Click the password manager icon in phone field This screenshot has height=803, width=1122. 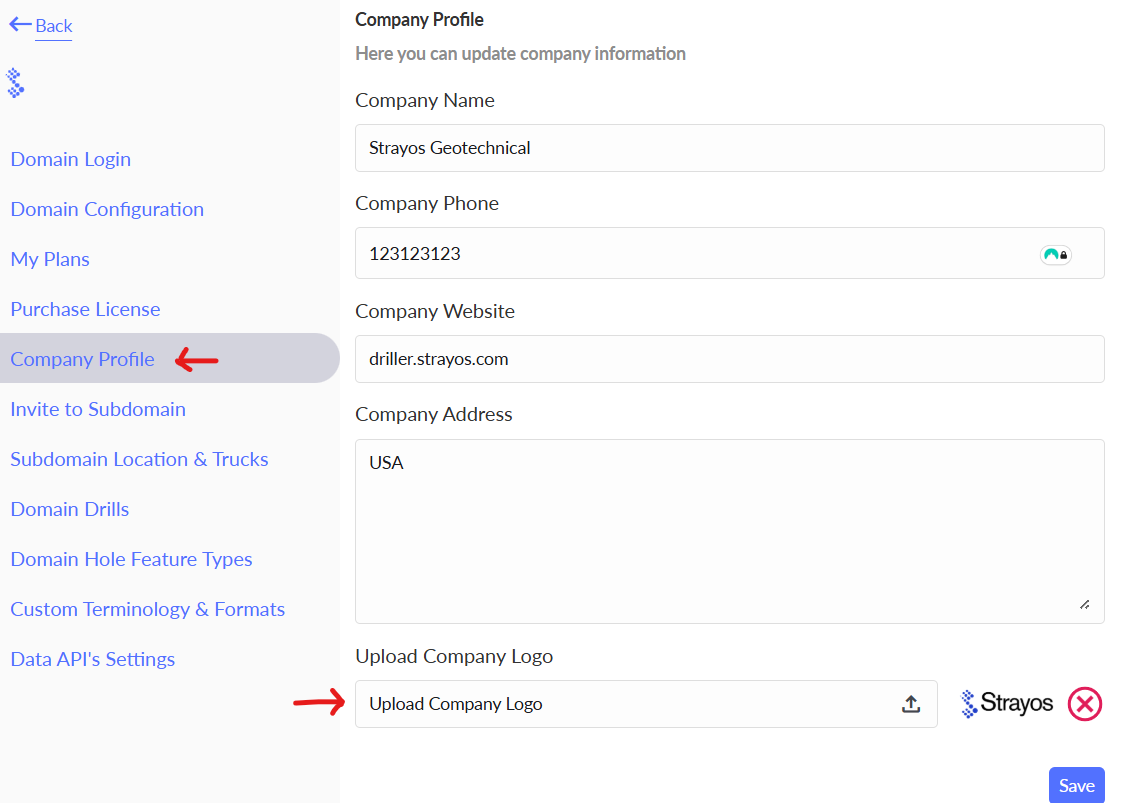pyautogui.click(x=1055, y=254)
